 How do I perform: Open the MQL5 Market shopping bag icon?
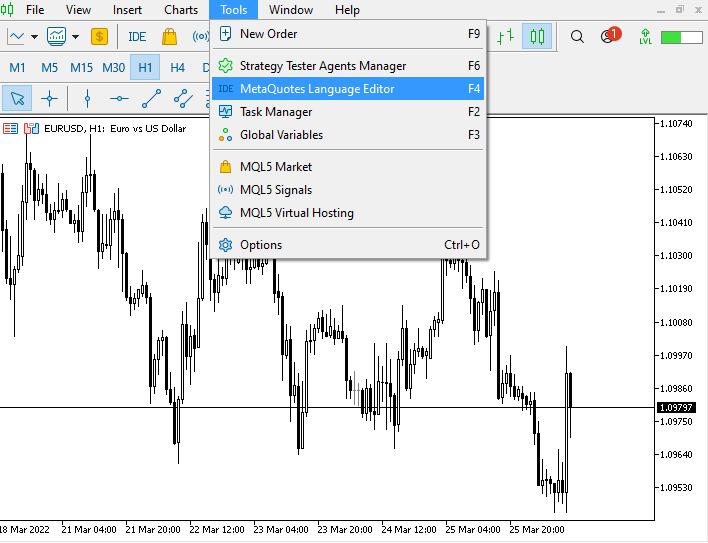point(169,37)
